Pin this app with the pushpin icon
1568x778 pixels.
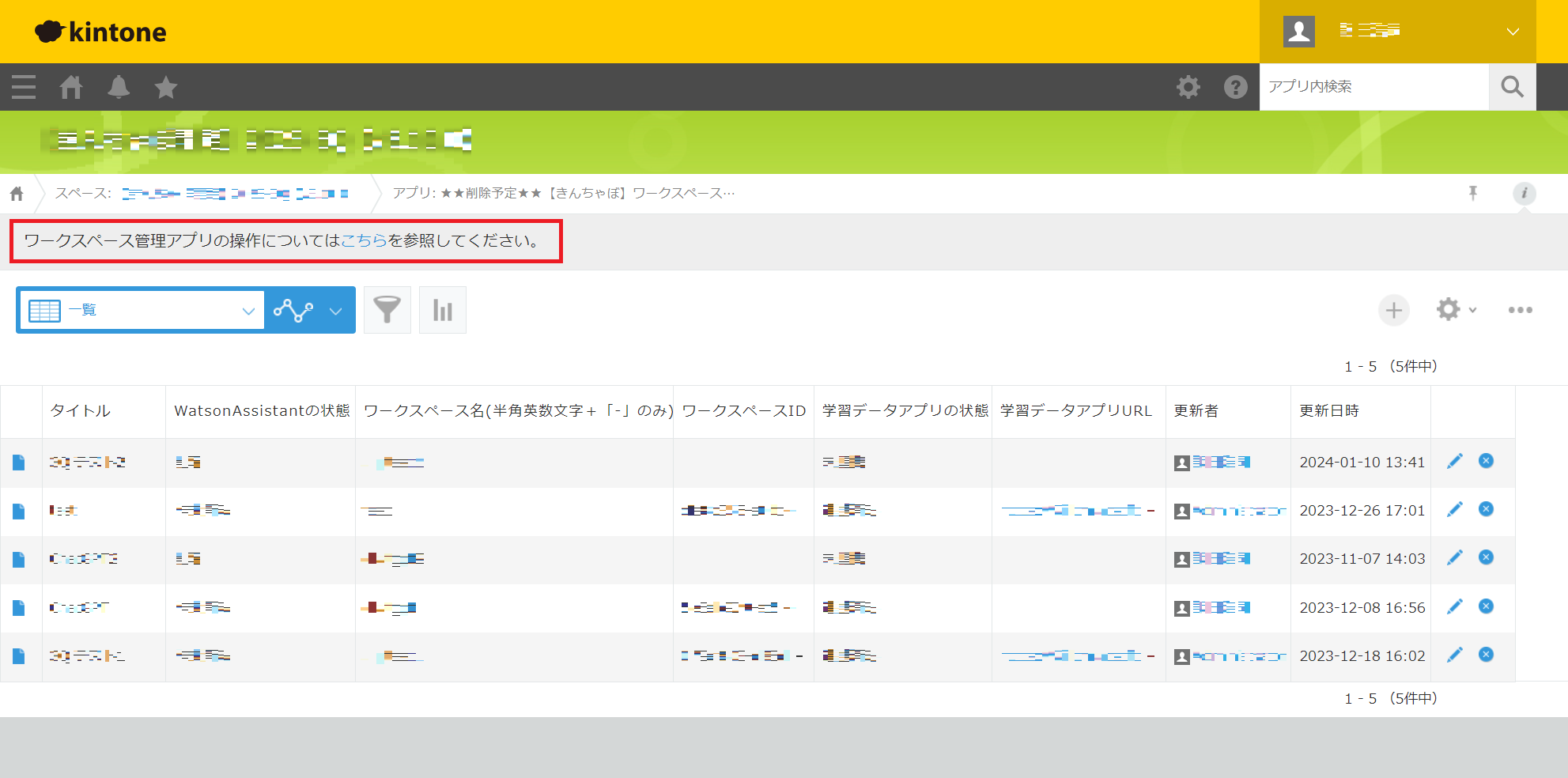1472,194
